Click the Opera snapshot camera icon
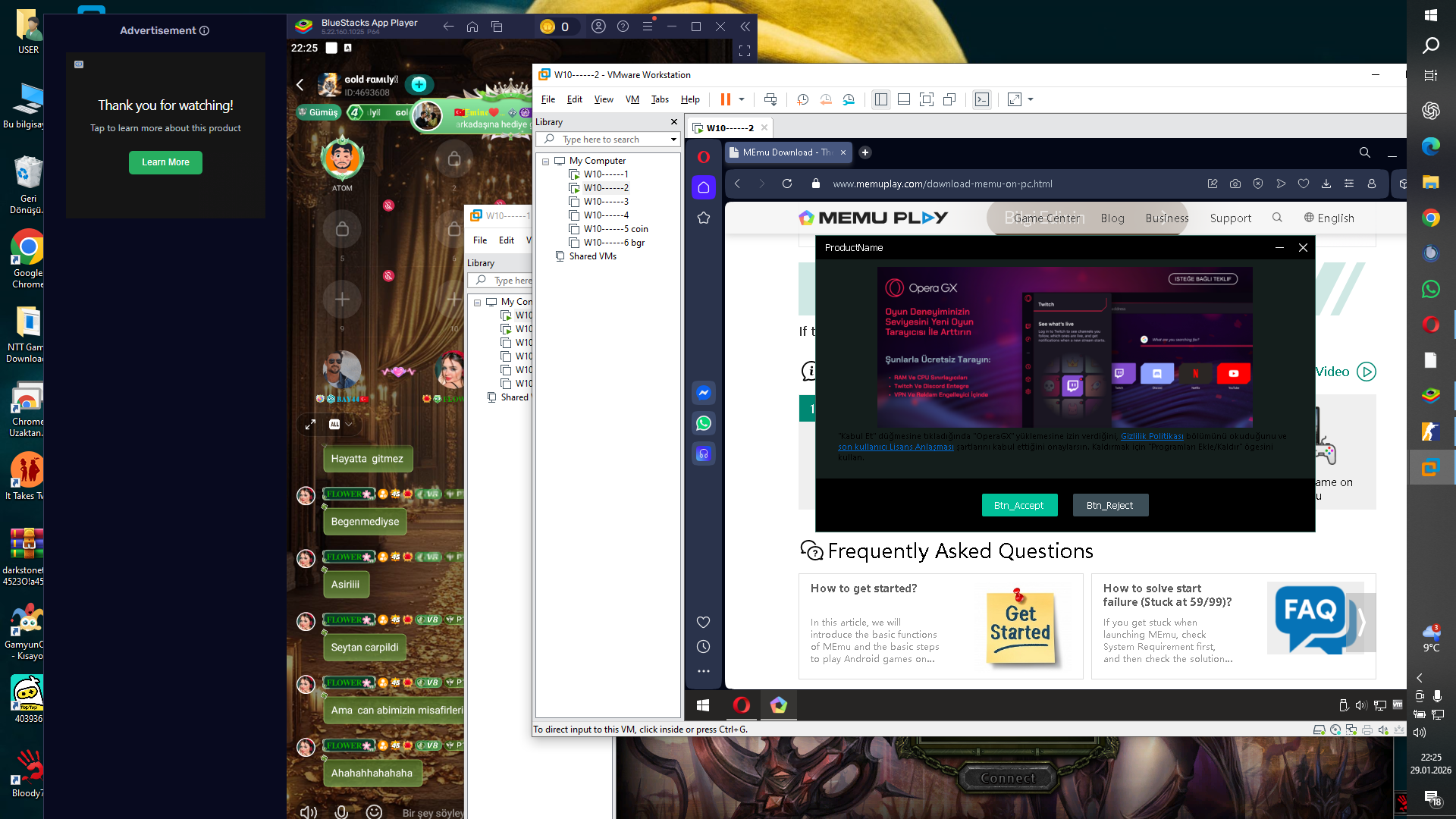Screen dimensions: 1456x819 point(1235,184)
